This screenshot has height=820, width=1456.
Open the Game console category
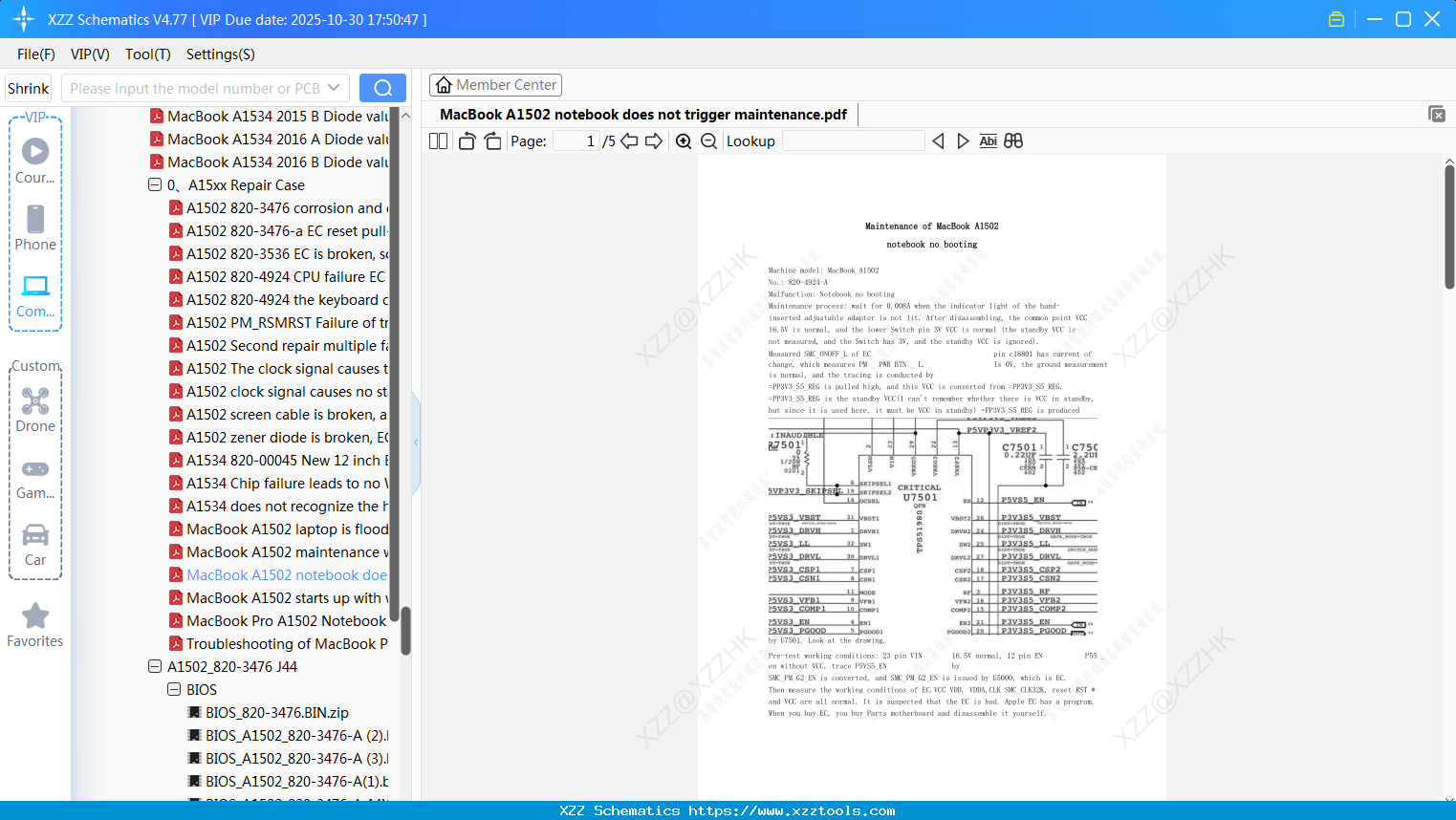click(x=35, y=478)
